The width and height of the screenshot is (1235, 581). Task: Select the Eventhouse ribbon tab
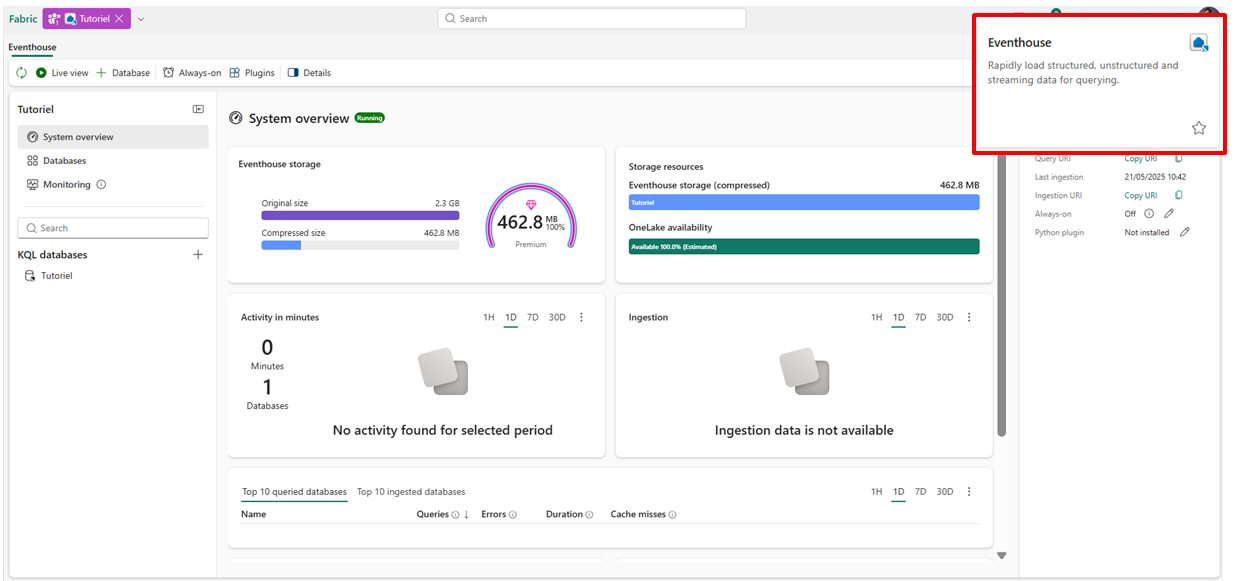pos(32,47)
